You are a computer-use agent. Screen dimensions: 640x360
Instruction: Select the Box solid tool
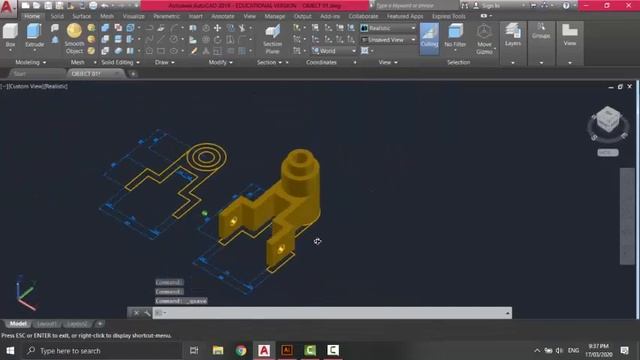(x=10, y=36)
